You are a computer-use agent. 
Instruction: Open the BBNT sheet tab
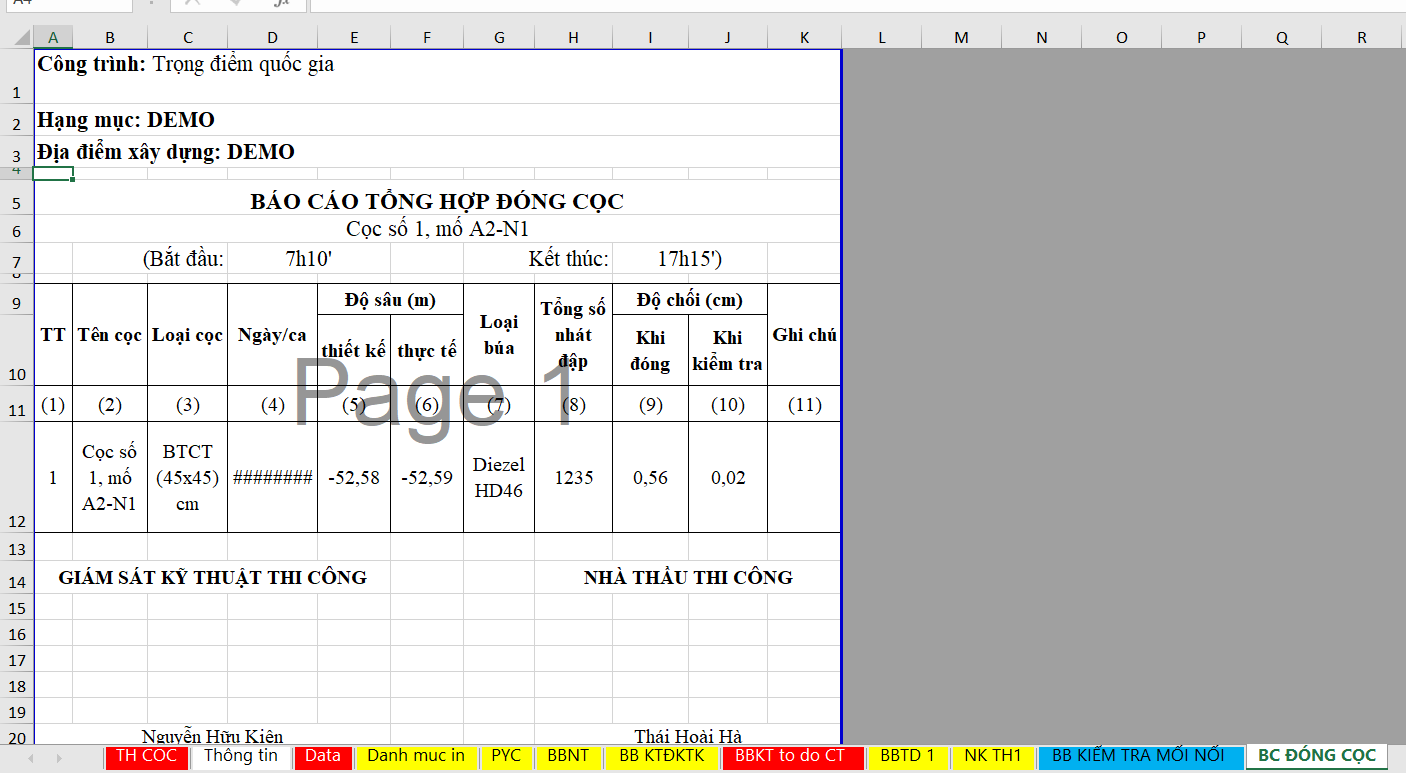tap(568, 756)
